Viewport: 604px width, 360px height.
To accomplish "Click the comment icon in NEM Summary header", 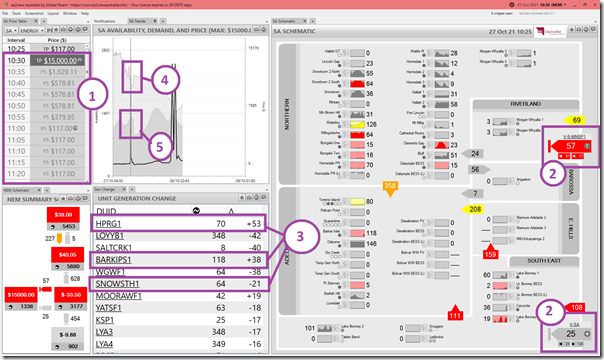I will 86,198.
